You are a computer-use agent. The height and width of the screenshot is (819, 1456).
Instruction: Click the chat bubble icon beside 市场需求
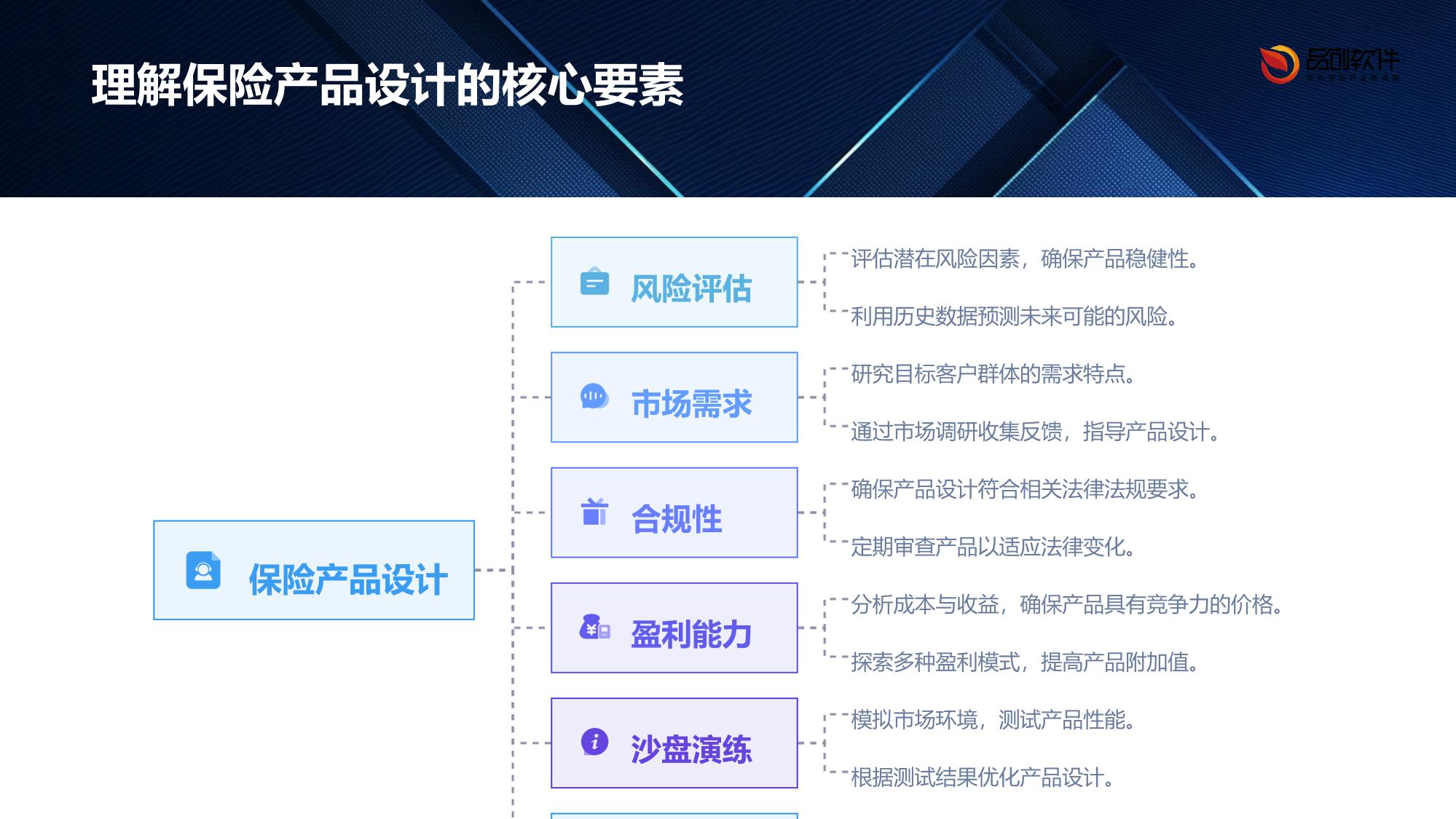594,397
